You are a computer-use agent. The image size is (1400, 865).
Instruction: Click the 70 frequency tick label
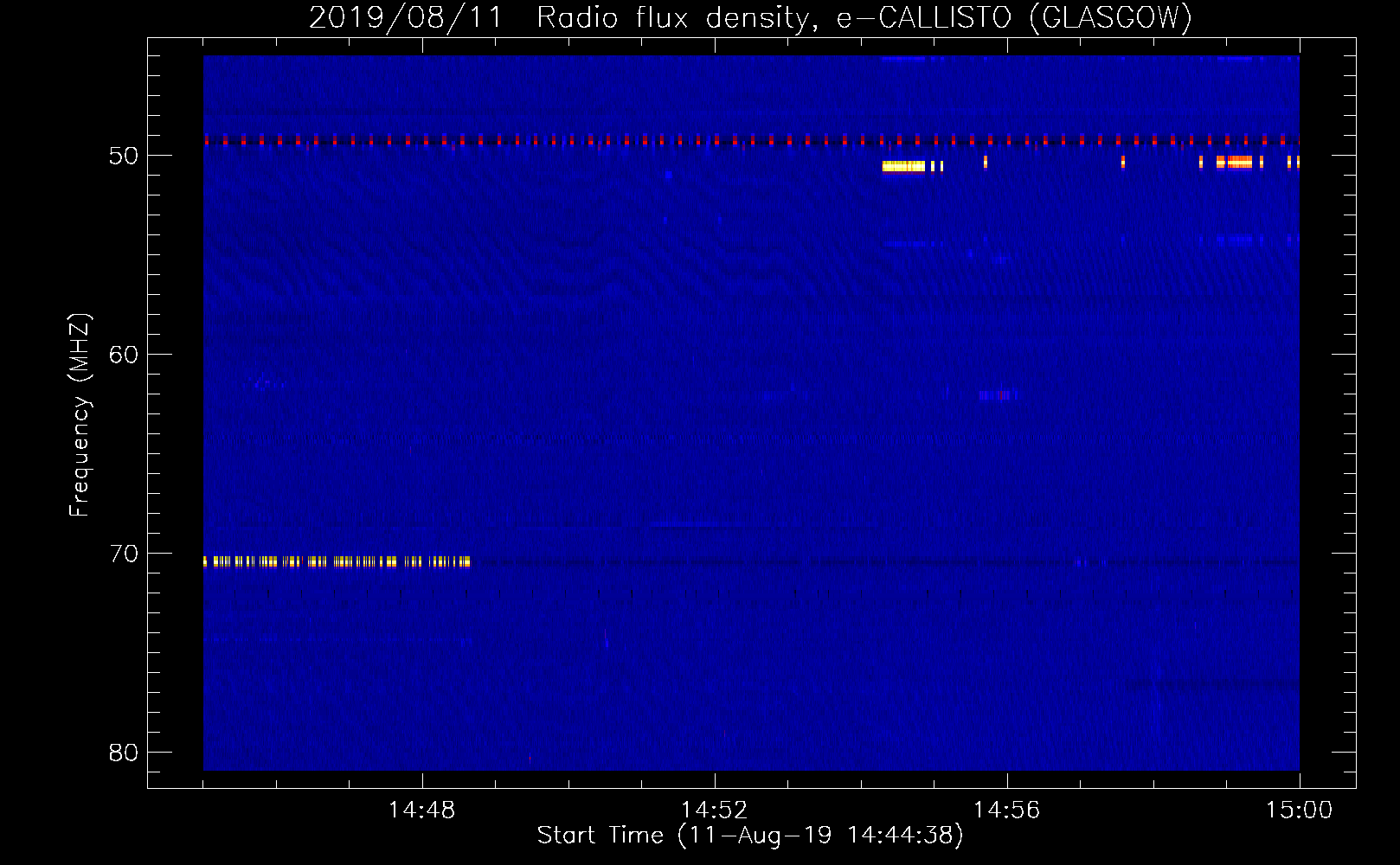(x=124, y=554)
